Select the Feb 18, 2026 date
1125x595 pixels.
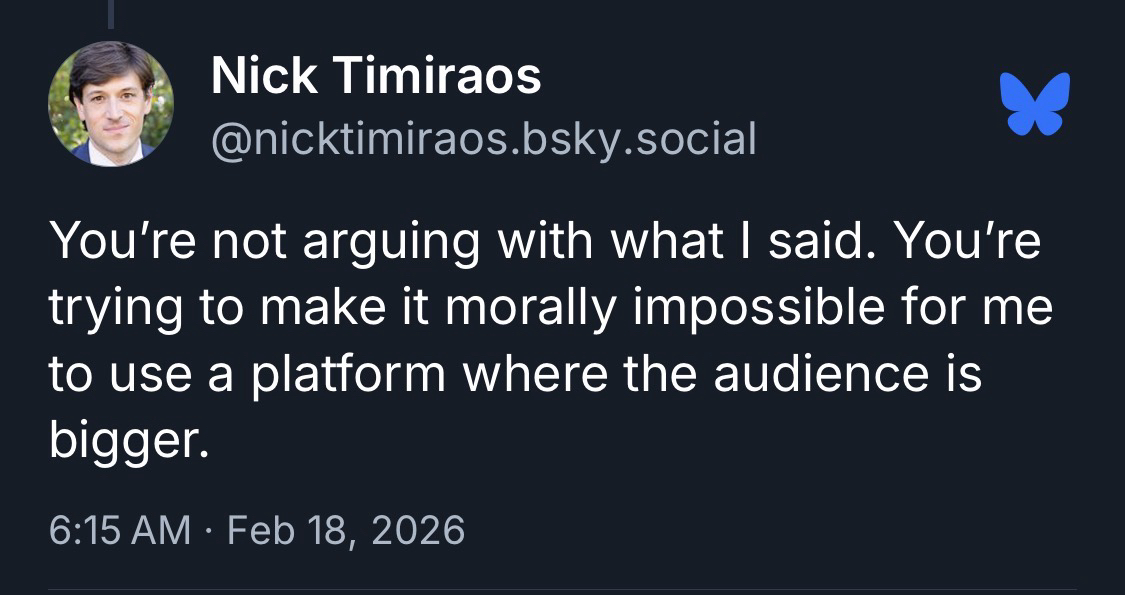click(346, 529)
